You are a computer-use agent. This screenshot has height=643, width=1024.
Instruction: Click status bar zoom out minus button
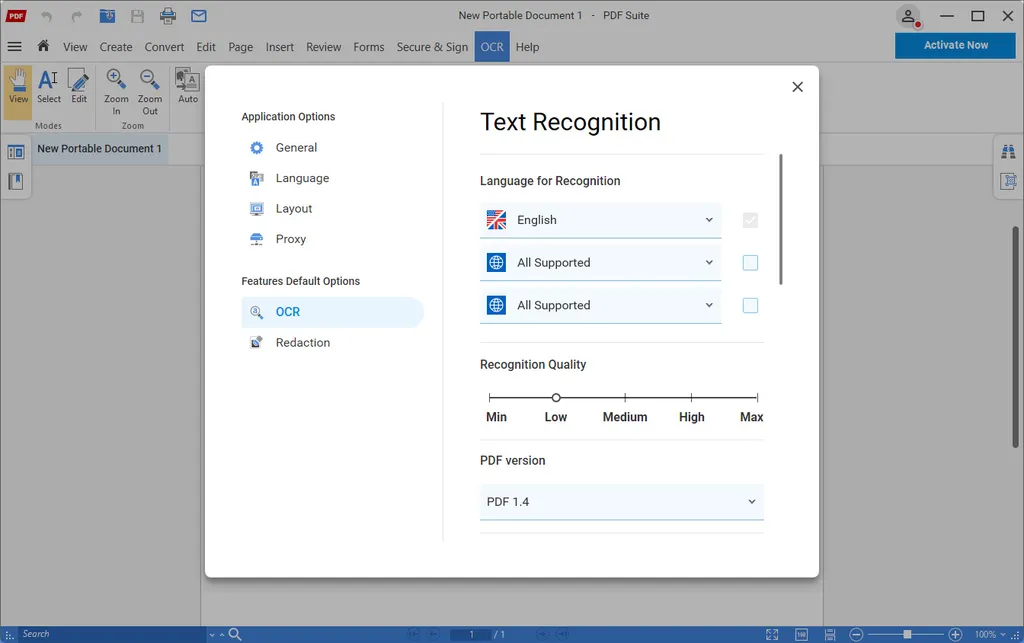click(856, 634)
